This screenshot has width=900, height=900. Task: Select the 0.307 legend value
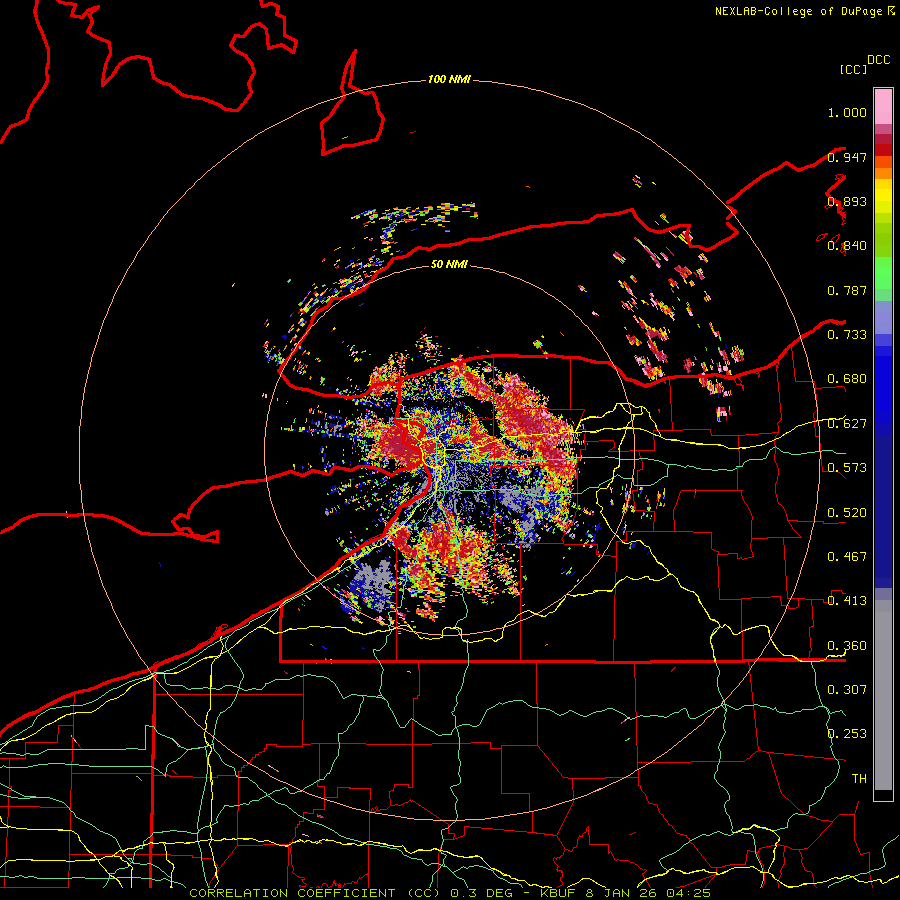pyautogui.click(x=847, y=689)
